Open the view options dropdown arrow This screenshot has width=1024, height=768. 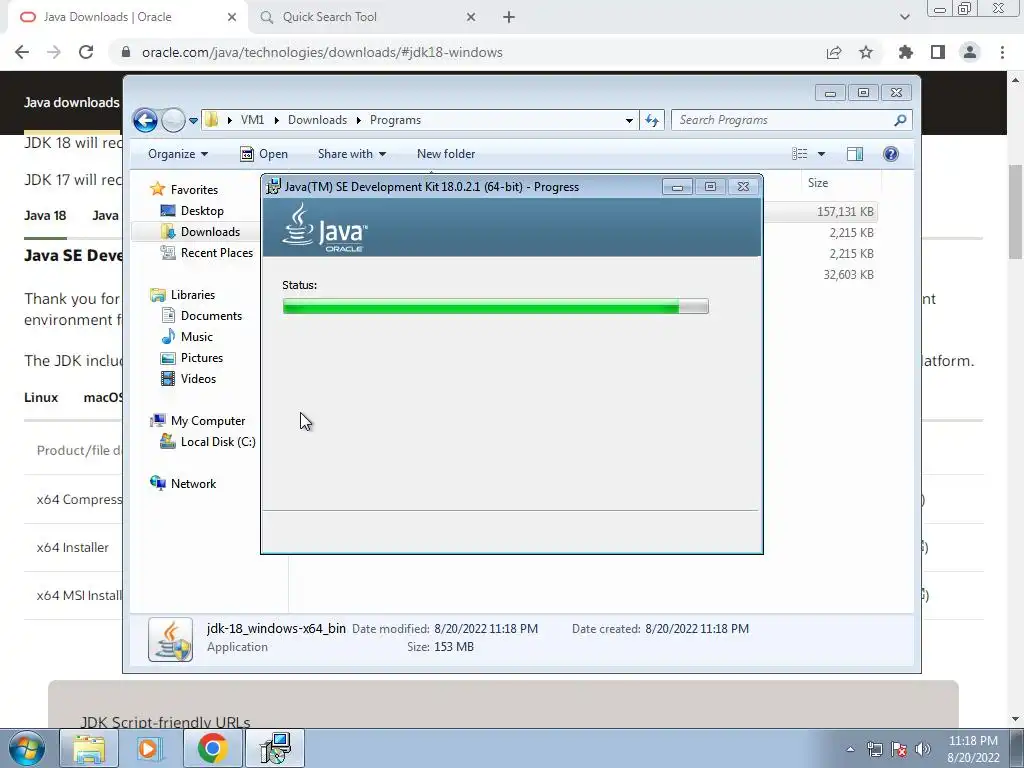[822, 154]
